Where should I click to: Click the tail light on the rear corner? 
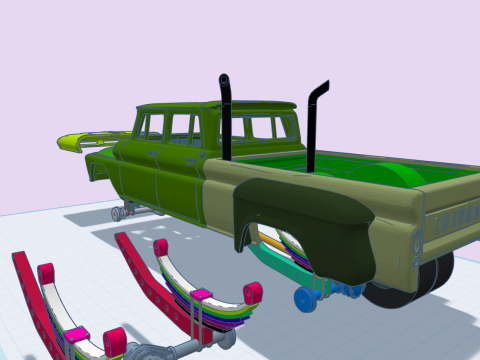[417, 242]
